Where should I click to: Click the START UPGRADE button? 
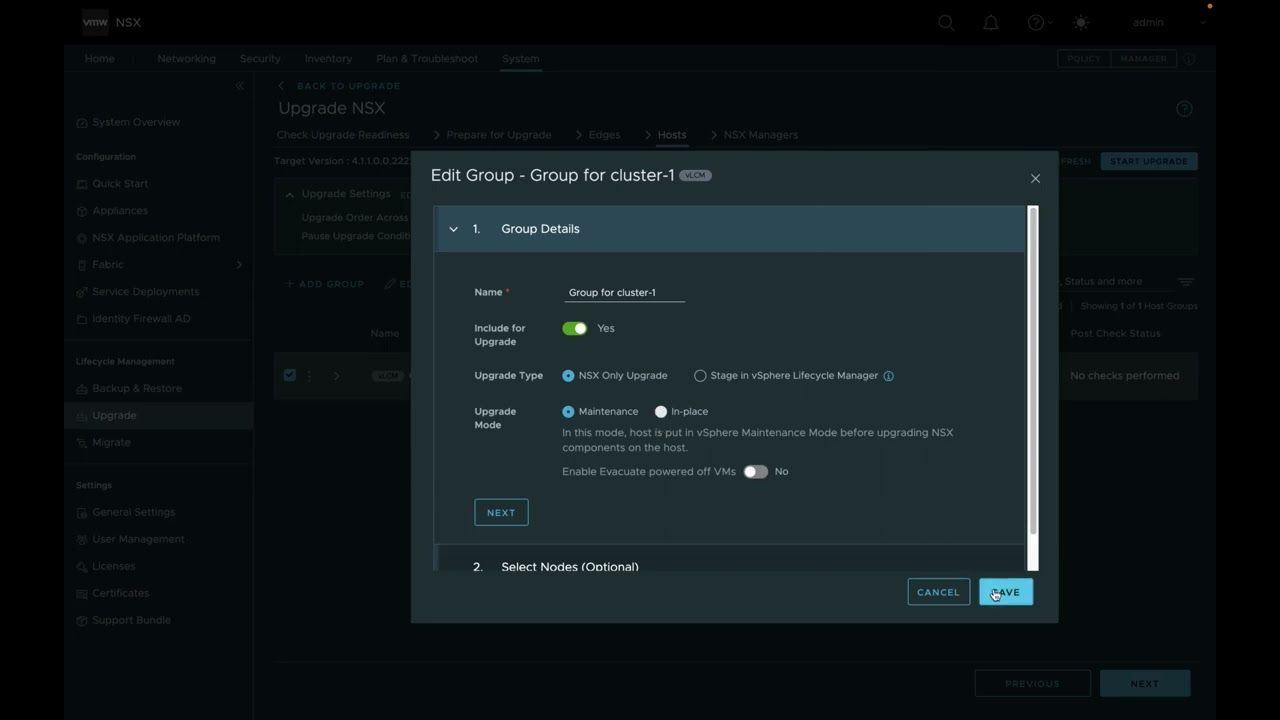click(x=1148, y=161)
